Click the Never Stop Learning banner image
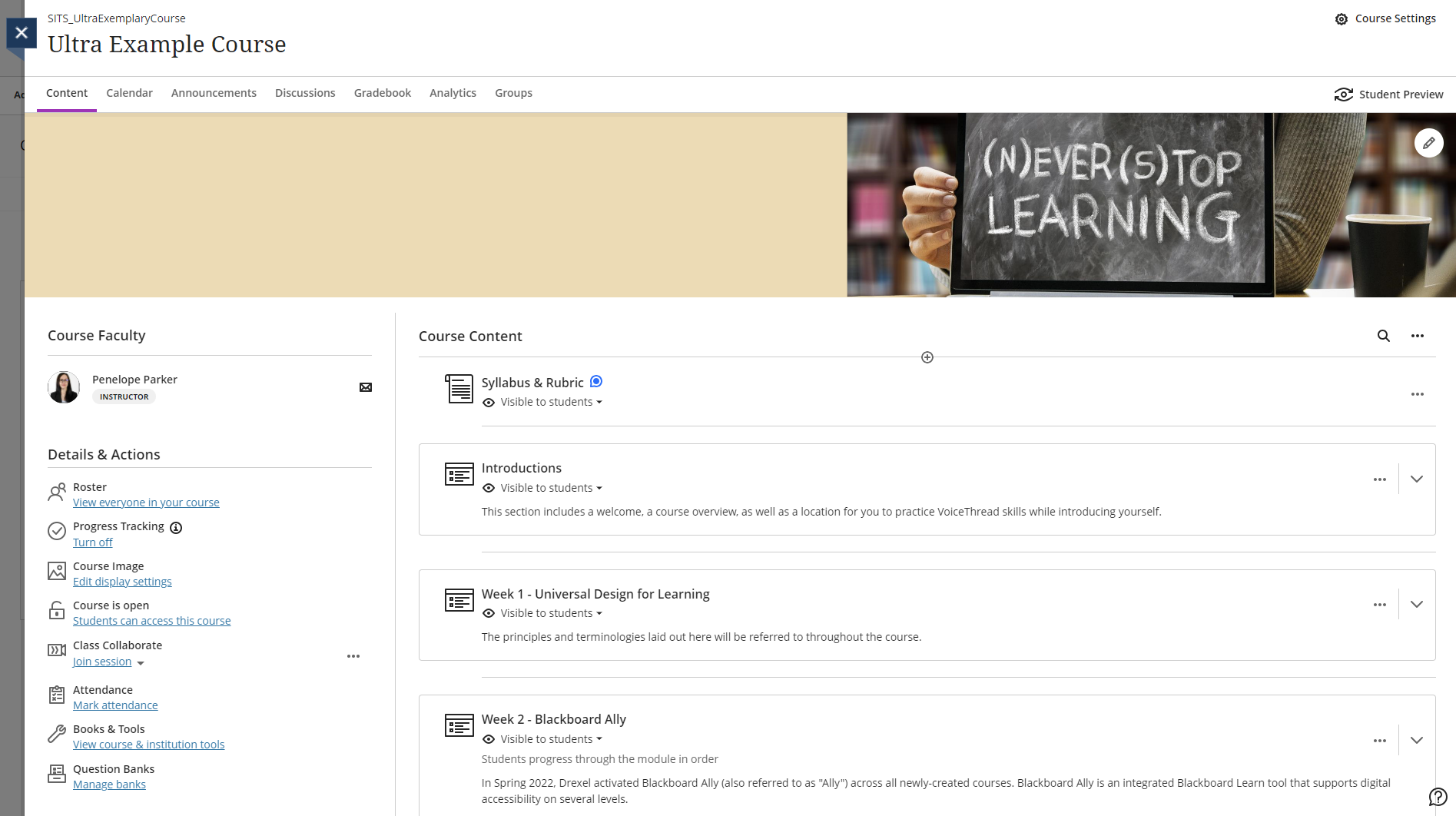 pyautogui.click(x=1151, y=205)
